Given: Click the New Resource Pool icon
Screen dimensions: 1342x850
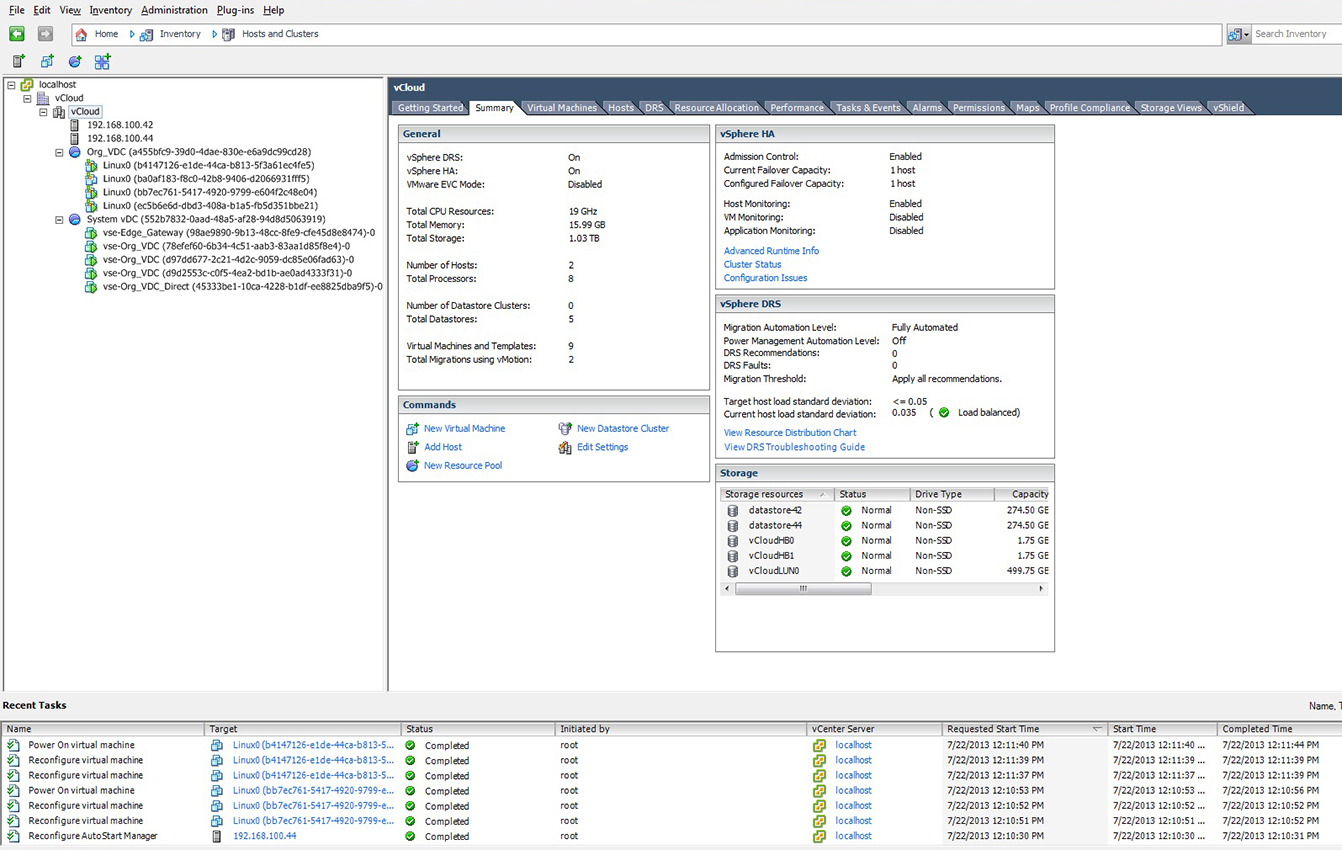Looking at the screenshot, I should 412,466.
